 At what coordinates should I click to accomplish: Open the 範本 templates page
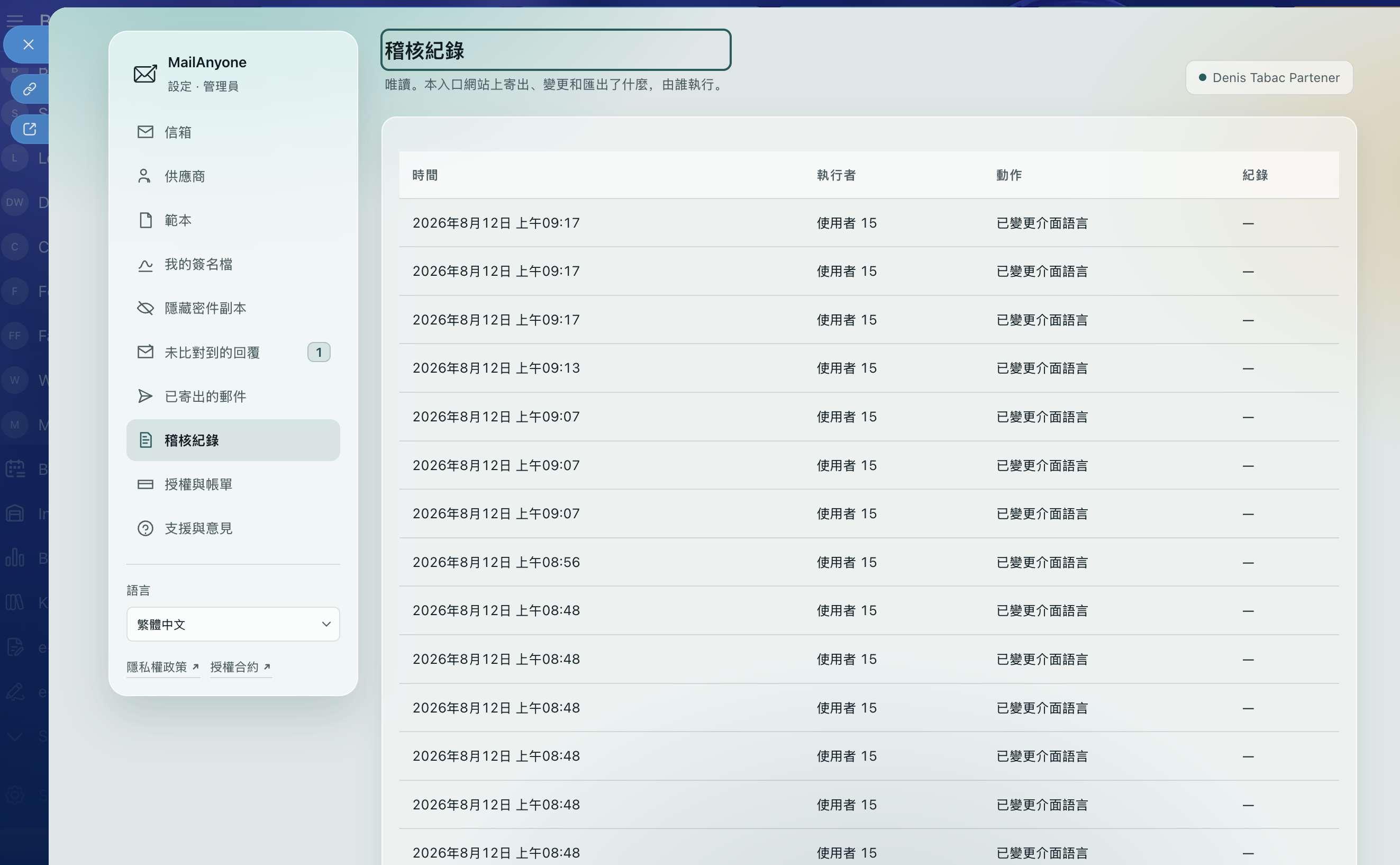tap(233, 220)
